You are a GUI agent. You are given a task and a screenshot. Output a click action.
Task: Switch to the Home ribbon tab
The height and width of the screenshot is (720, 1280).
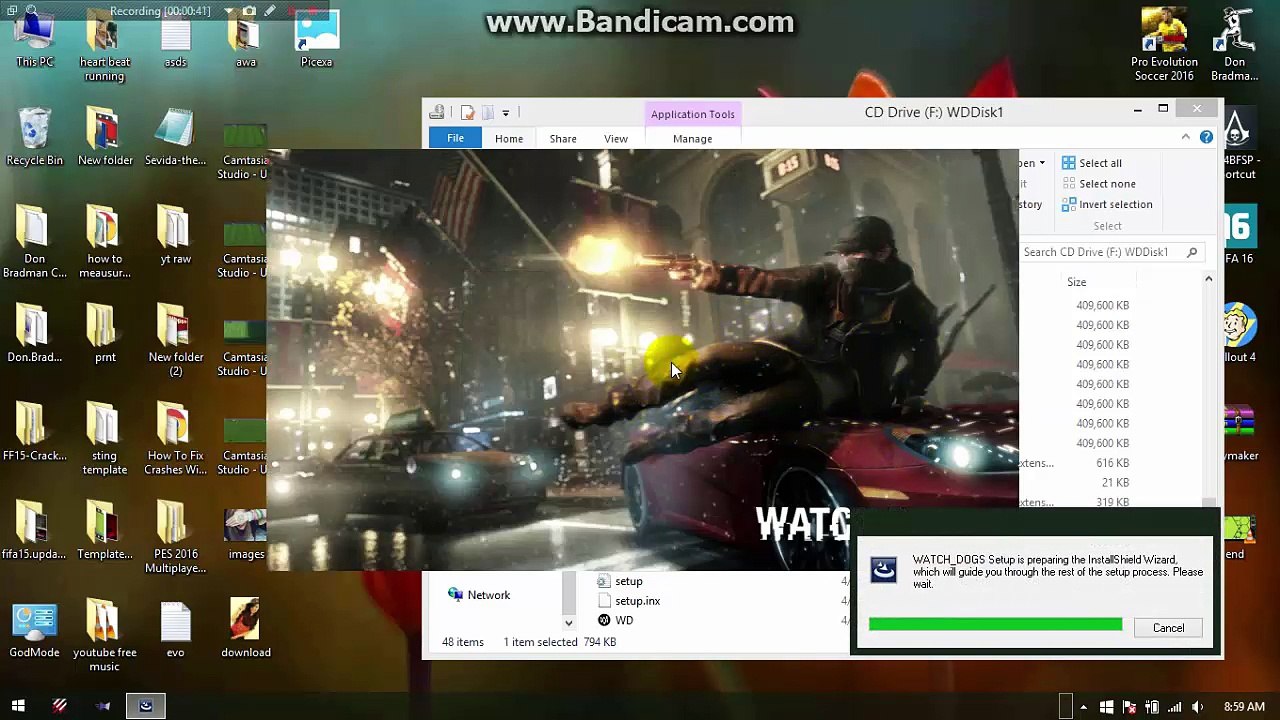508,139
